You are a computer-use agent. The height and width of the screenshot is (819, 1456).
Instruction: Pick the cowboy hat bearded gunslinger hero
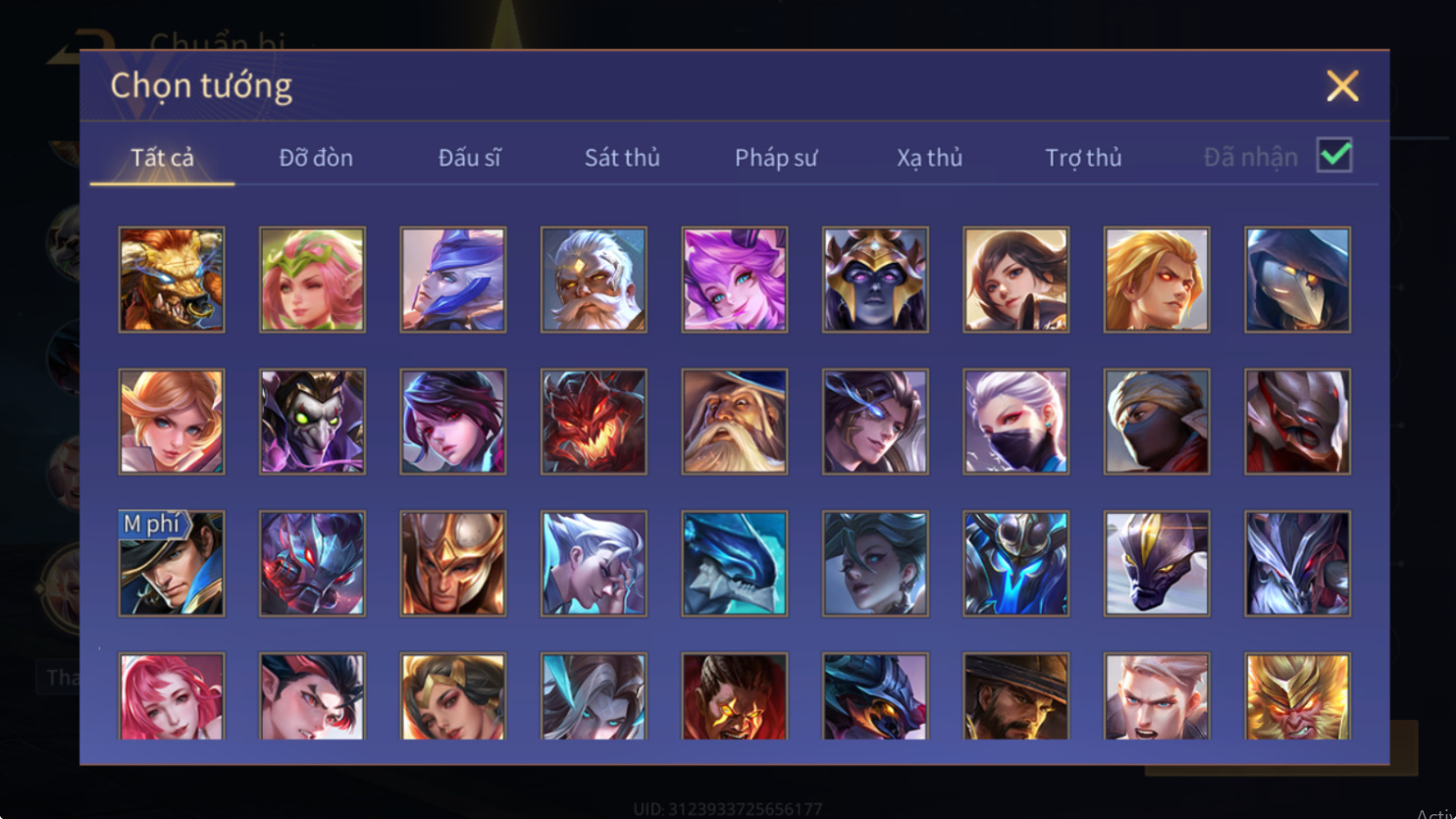point(1015,695)
